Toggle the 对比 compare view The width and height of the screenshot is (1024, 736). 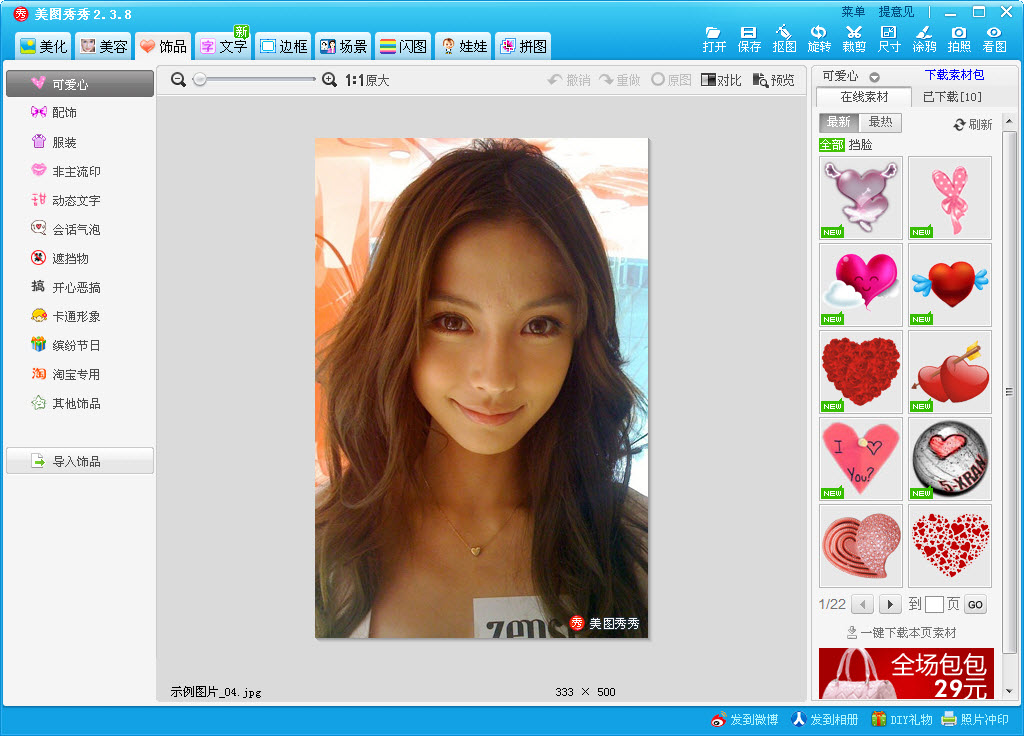pos(721,80)
